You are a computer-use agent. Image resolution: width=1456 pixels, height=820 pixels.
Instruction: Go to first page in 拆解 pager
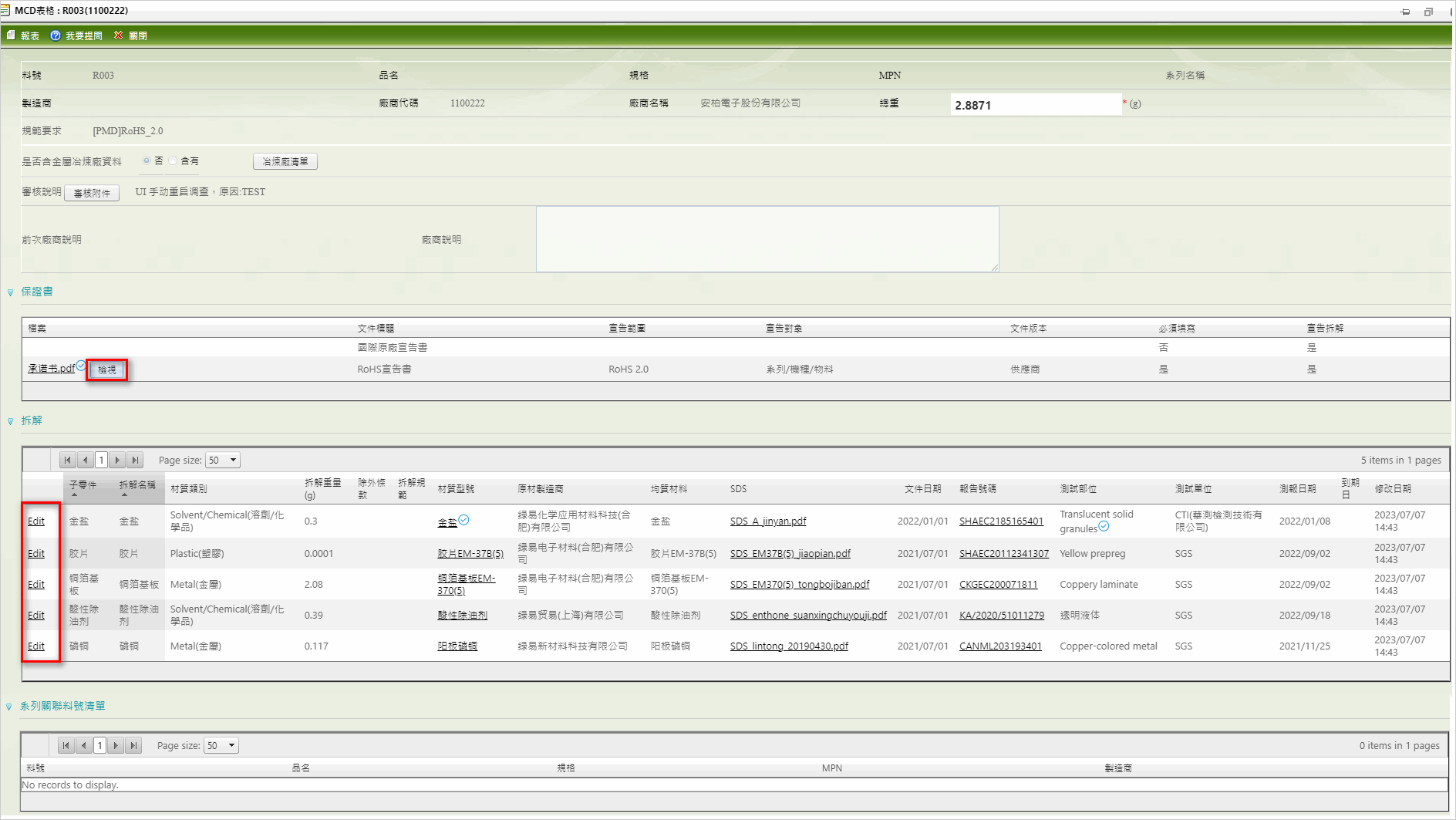[x=68, y=461]
